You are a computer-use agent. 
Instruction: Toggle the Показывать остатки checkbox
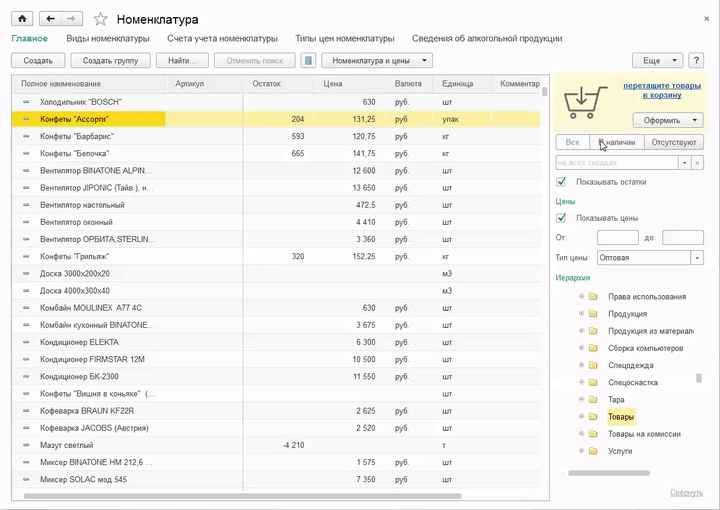point(562,182)
